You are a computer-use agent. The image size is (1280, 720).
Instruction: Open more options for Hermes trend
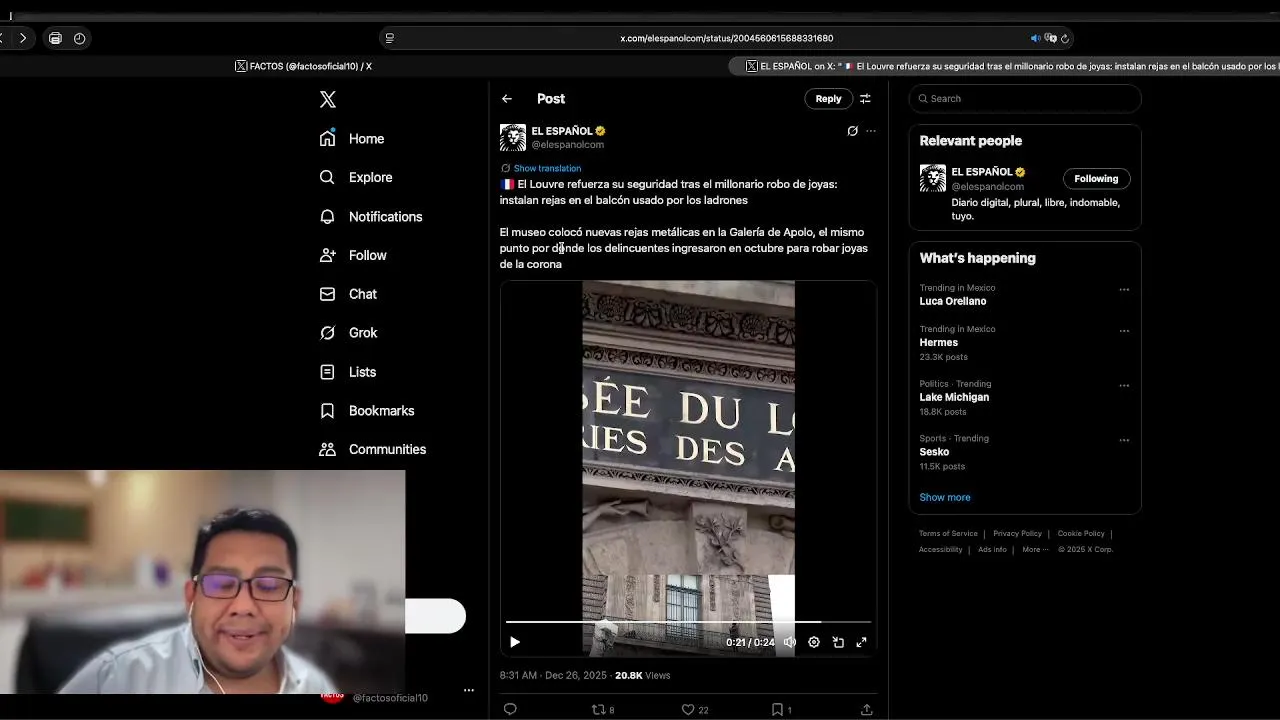(1124, 331)
